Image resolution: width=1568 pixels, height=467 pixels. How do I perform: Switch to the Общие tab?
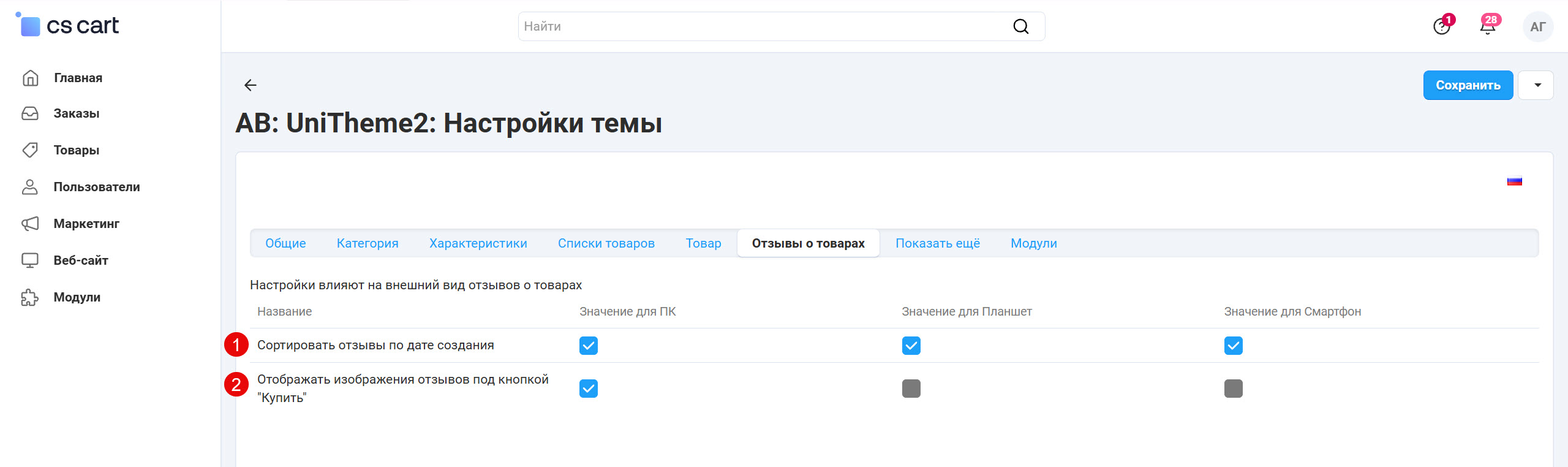pyautogui.click(x=285, y=243)
